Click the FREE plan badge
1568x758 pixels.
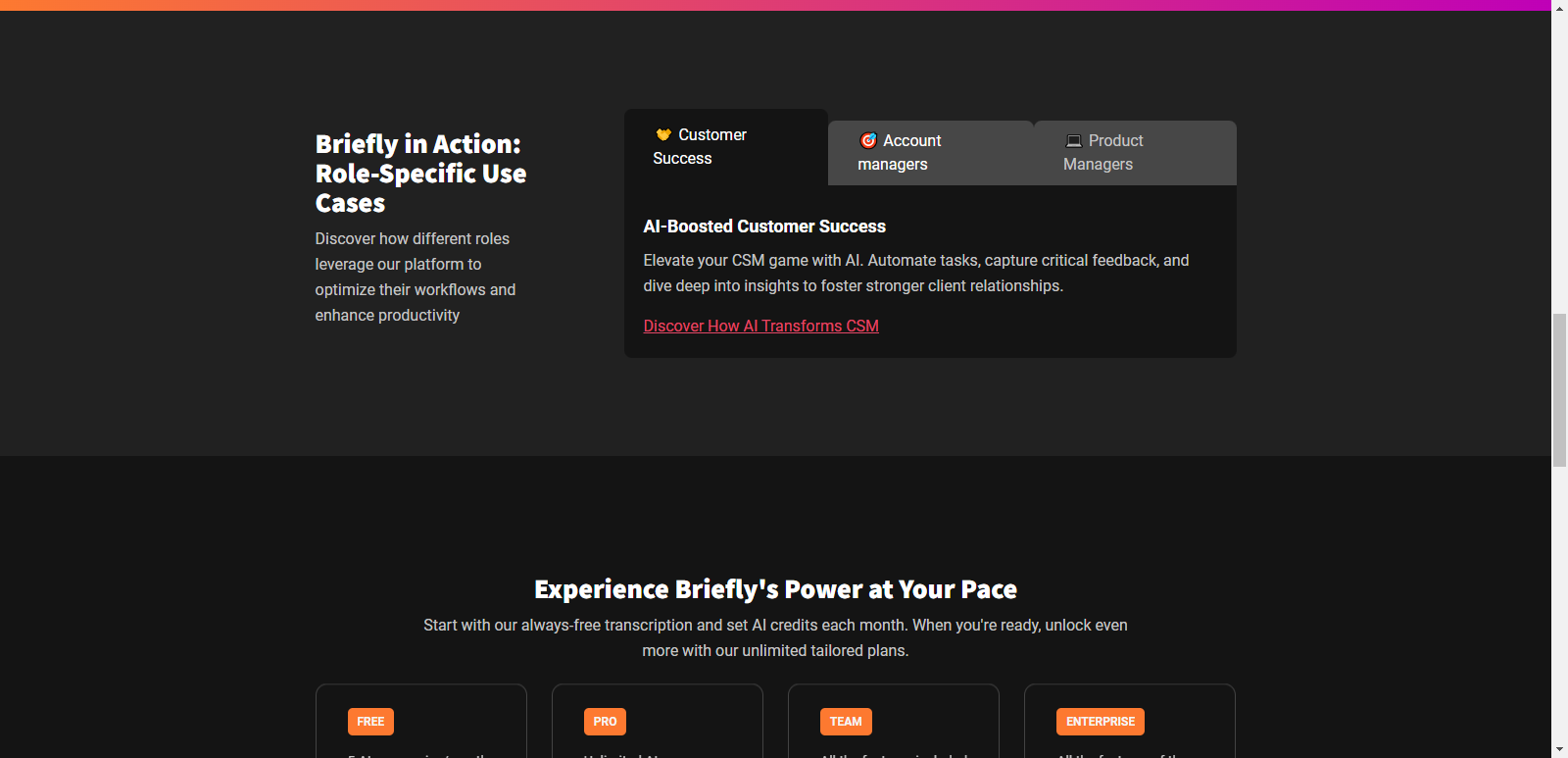click(370, 722)
